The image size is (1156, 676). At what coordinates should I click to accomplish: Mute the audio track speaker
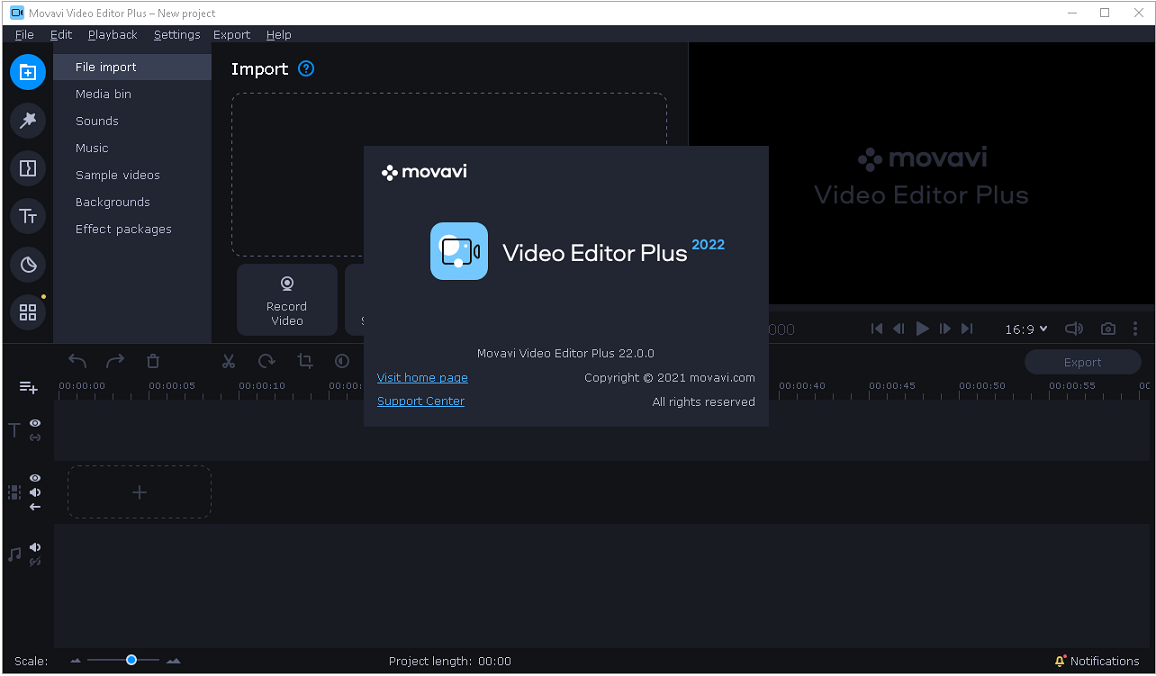(35, 548)
